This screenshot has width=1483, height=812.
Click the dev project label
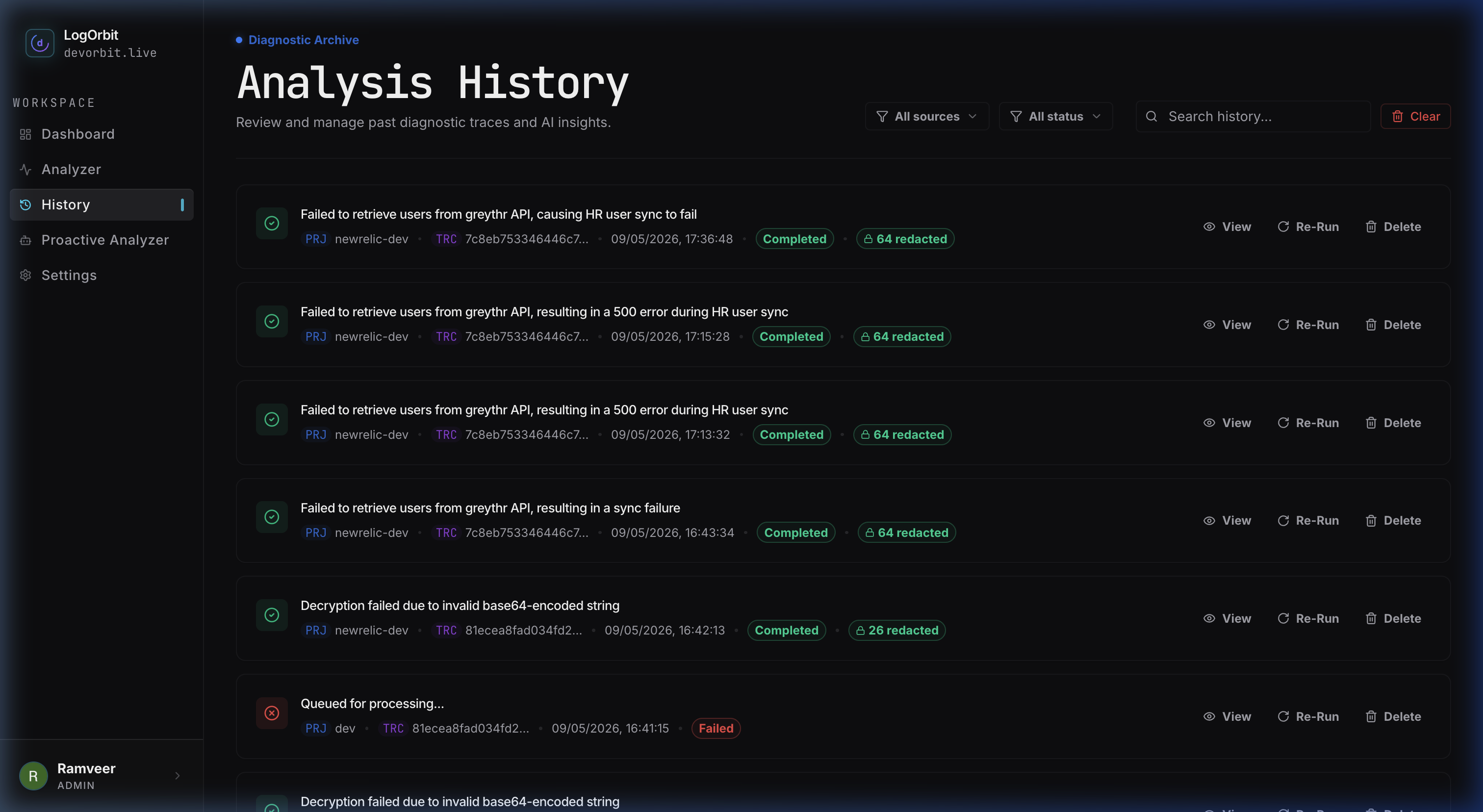coord(345,728)
